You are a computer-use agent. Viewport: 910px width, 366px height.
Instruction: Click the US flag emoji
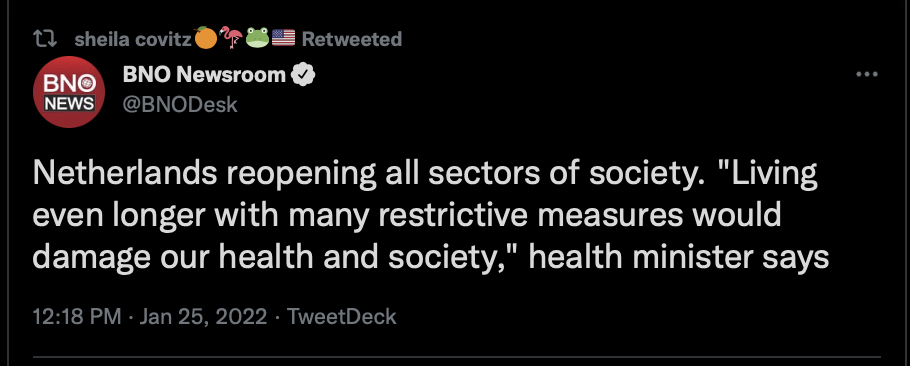[x=283, y=39]
